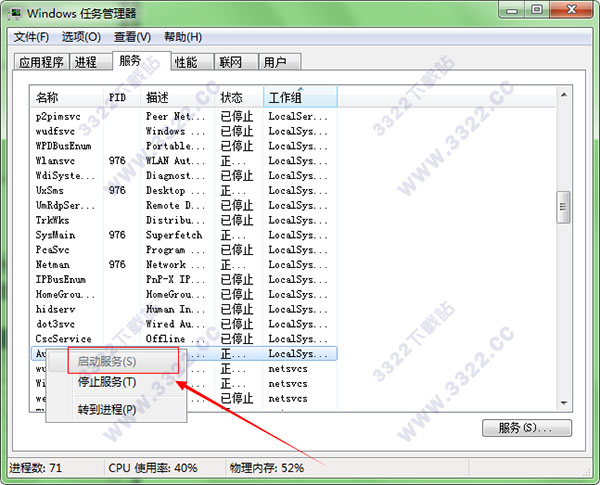The height and width of the screenshot is (485, 600).
Task: Click the LocalSer... workgroup cell
Action: click(298, 116)
